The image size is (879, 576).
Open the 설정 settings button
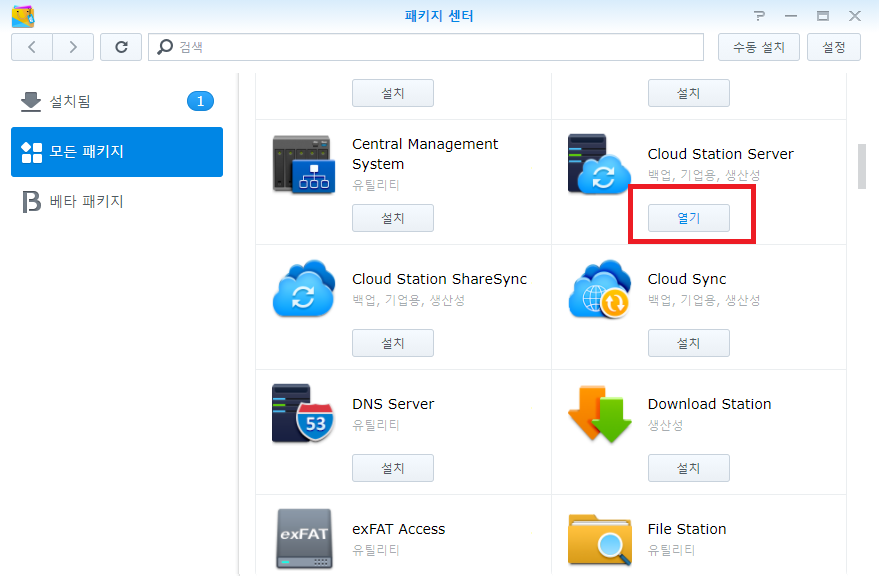(834, 47)
